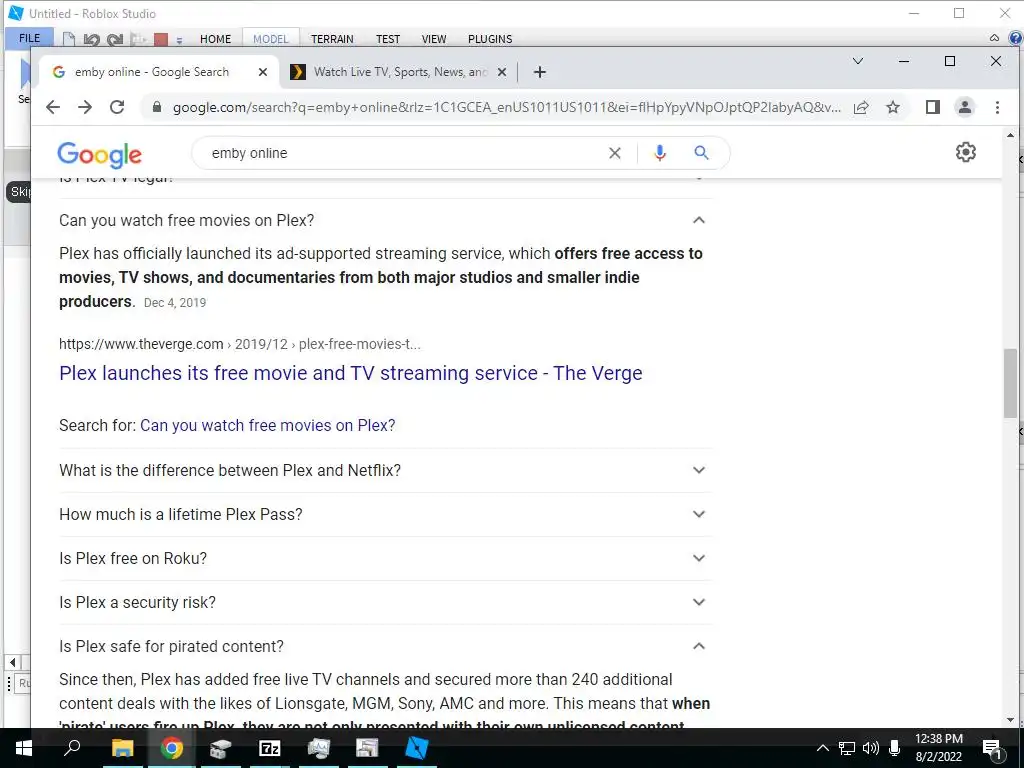Screen dimensions: 1024x768
Task: Open TEST tab in Roblox Studio
Action: click(x=388, y=39)
